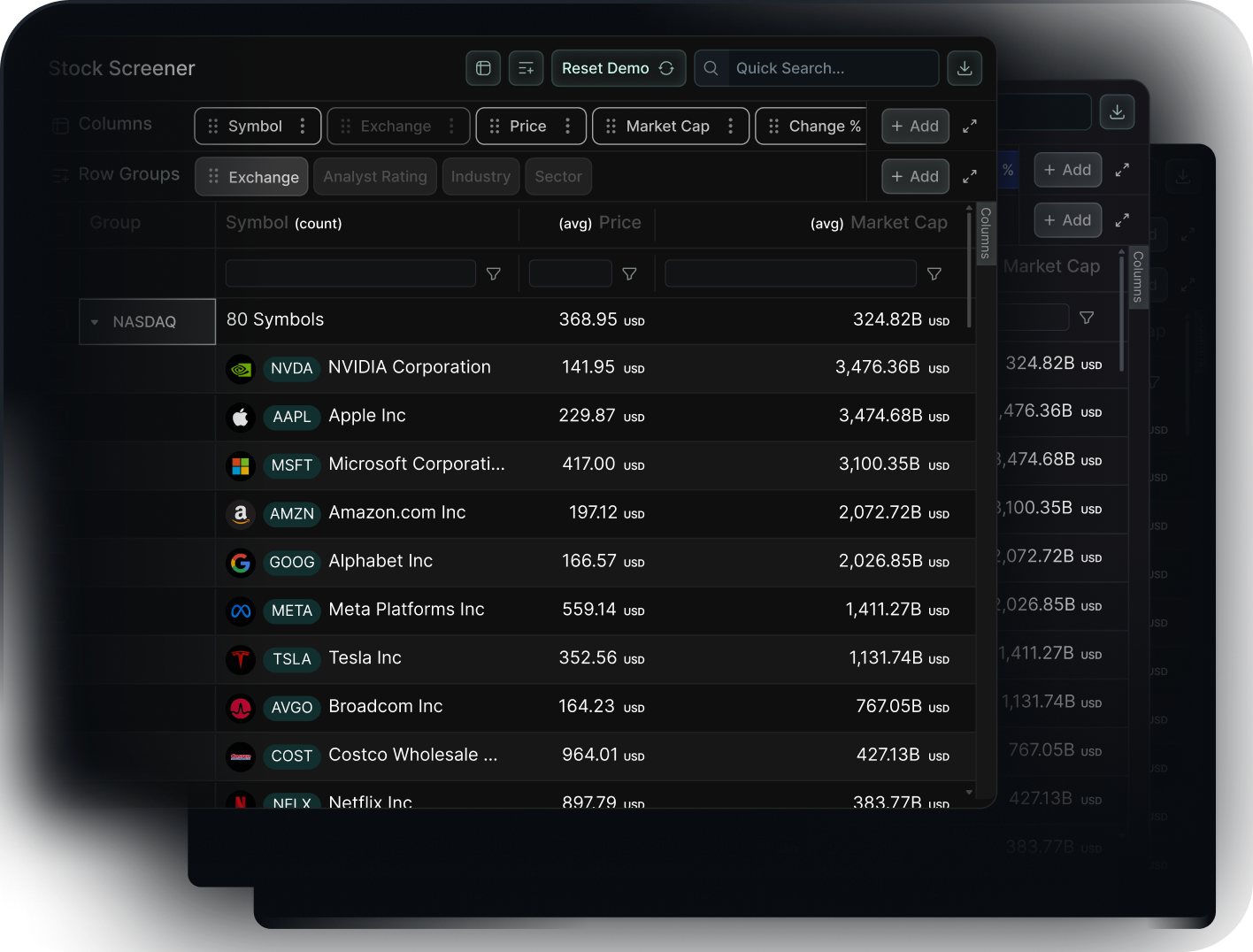Open the Columns side tab in the middle window

pyautogui.click(x=1138, y=277)
